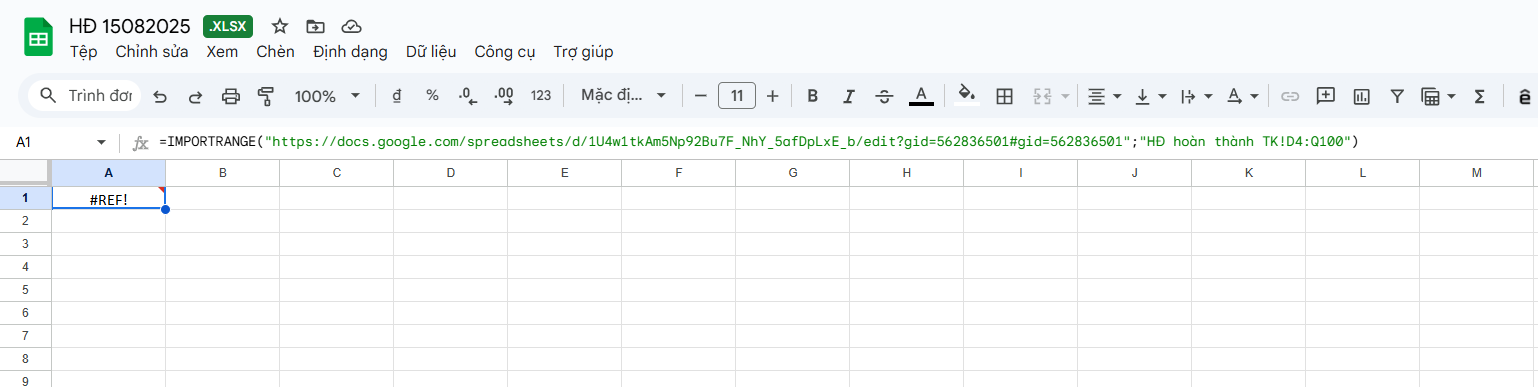Click the merge cells icon
The width and height of the screenshot is (1538, 387).
pos(1042,96)
